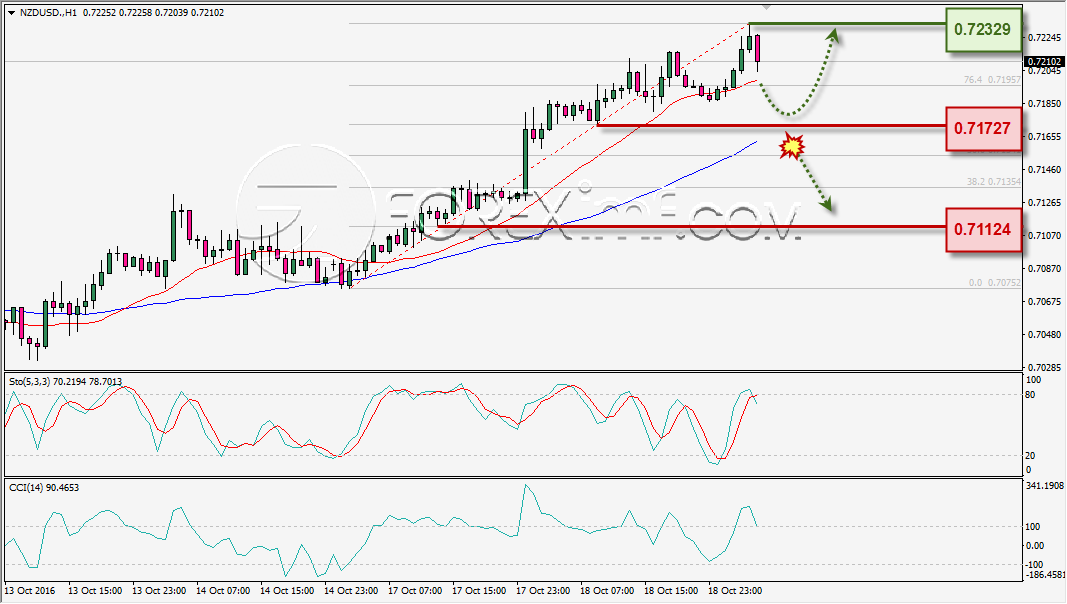Select the OHLC close value 0.72102 in header
The width and height of the screenshot is (1067, 604).
coord(206,13)
